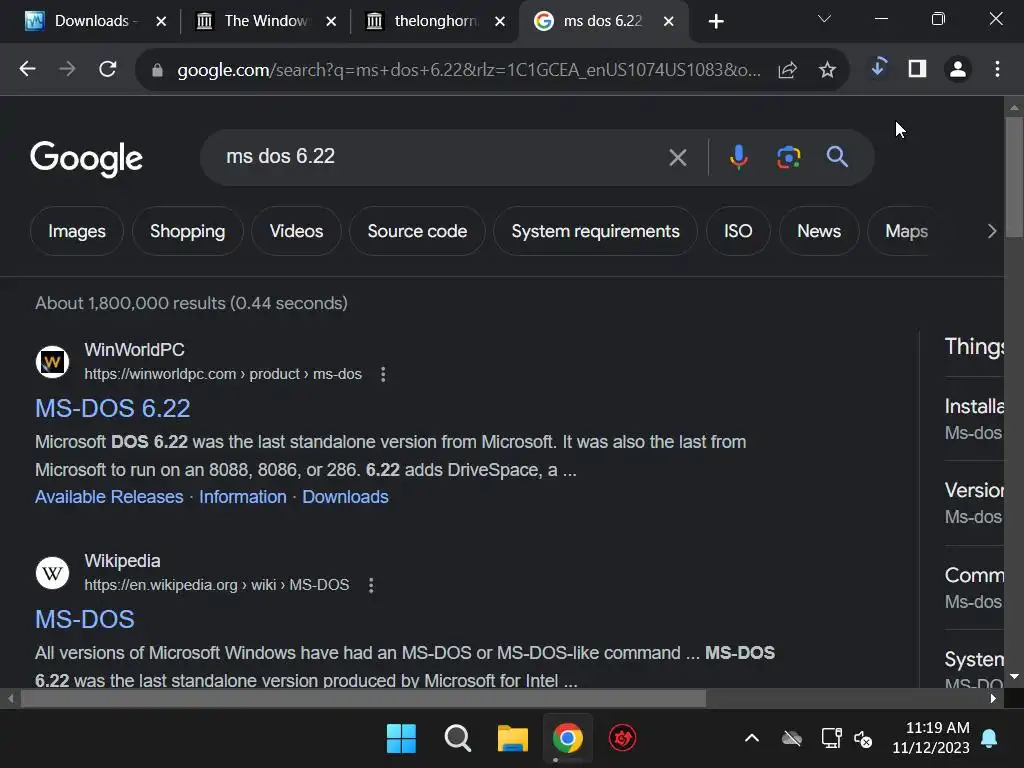Open a new browser tab
Image resolution: width=1024 pixels, height=768 pixels.
(716, 22)
